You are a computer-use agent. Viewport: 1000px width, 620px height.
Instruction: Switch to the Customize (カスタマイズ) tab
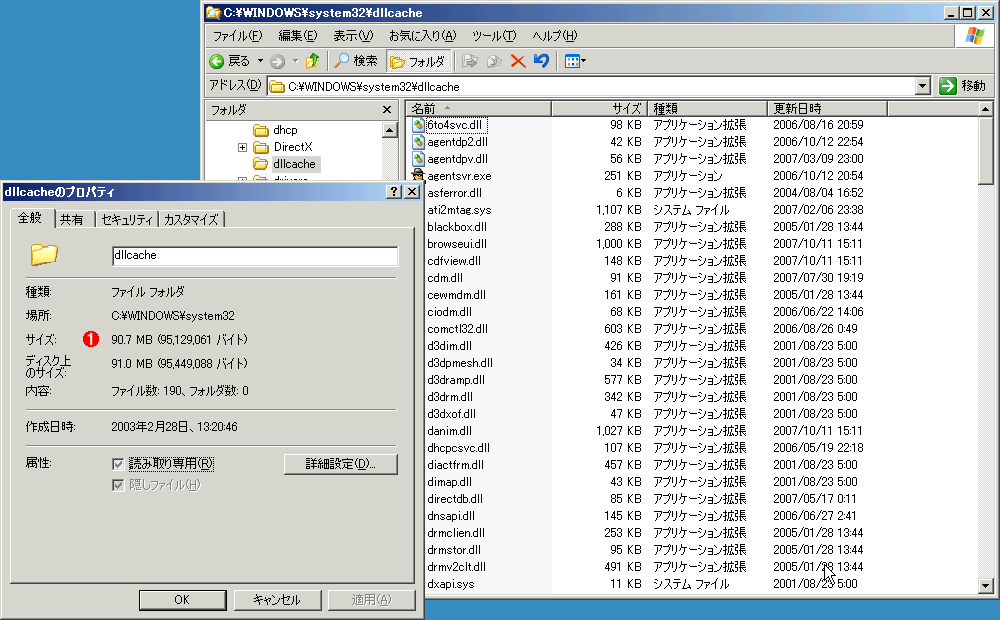coord(191,220)
